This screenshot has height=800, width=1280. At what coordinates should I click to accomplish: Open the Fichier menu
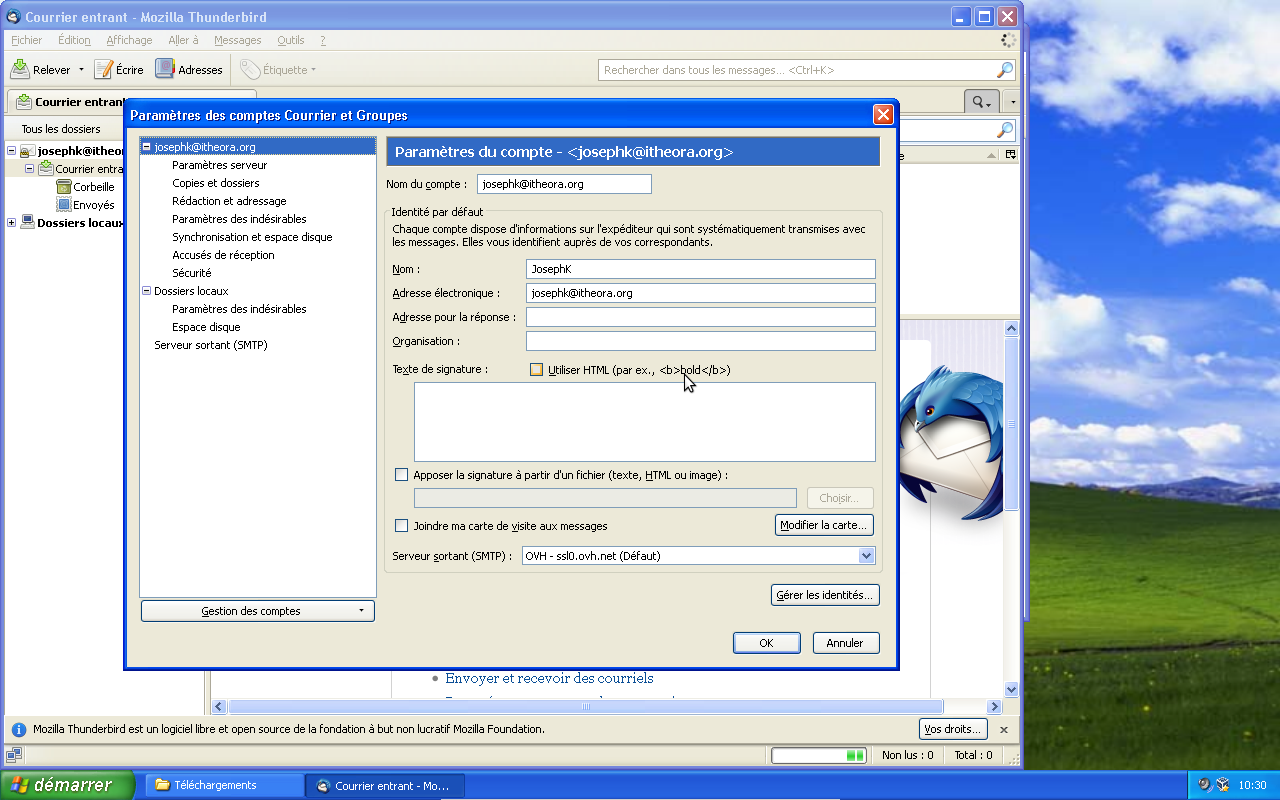tap(27, 40)
